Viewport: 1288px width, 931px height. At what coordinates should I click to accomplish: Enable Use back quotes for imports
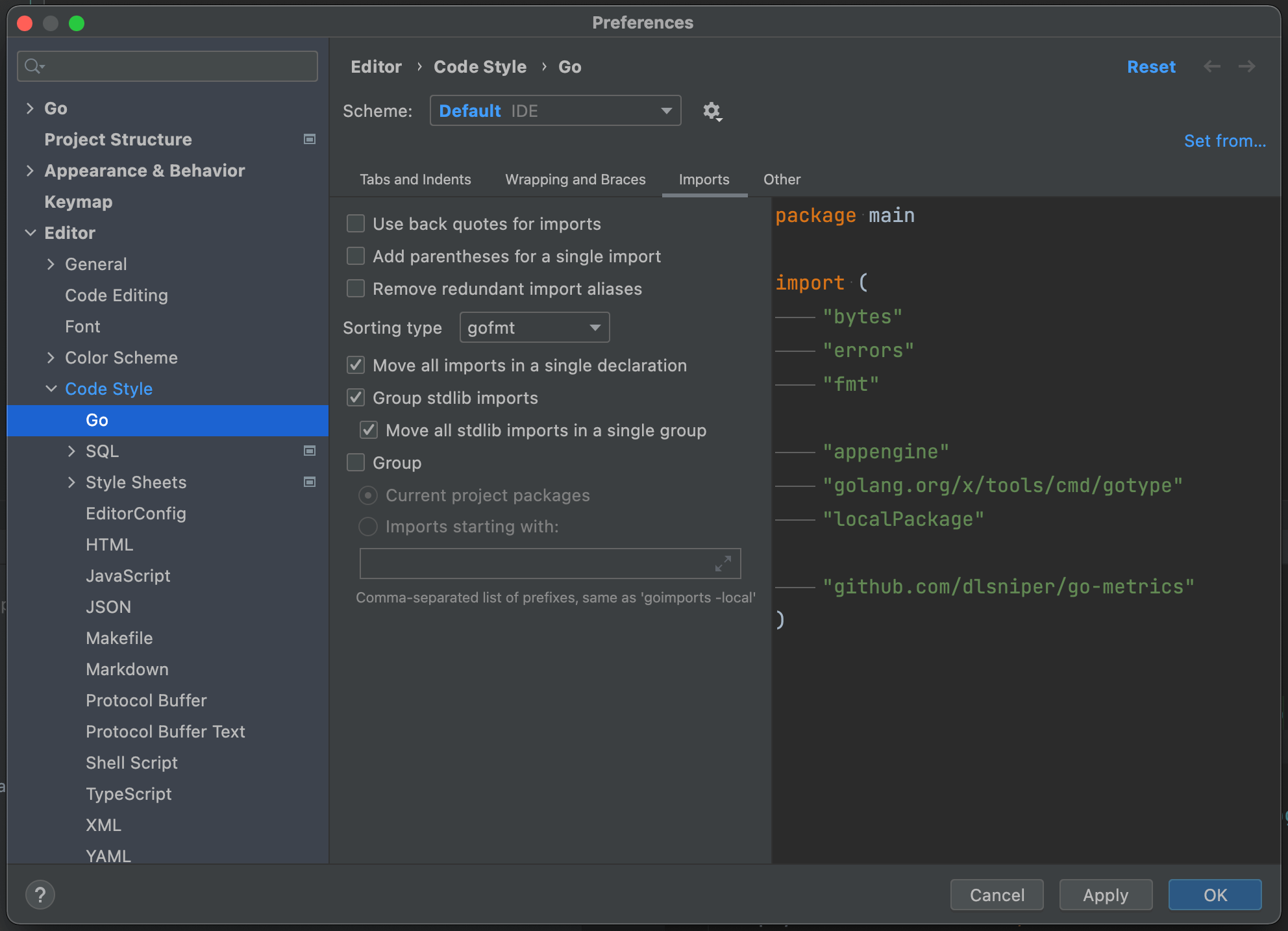pyautogui.click(x=356, y=223)
